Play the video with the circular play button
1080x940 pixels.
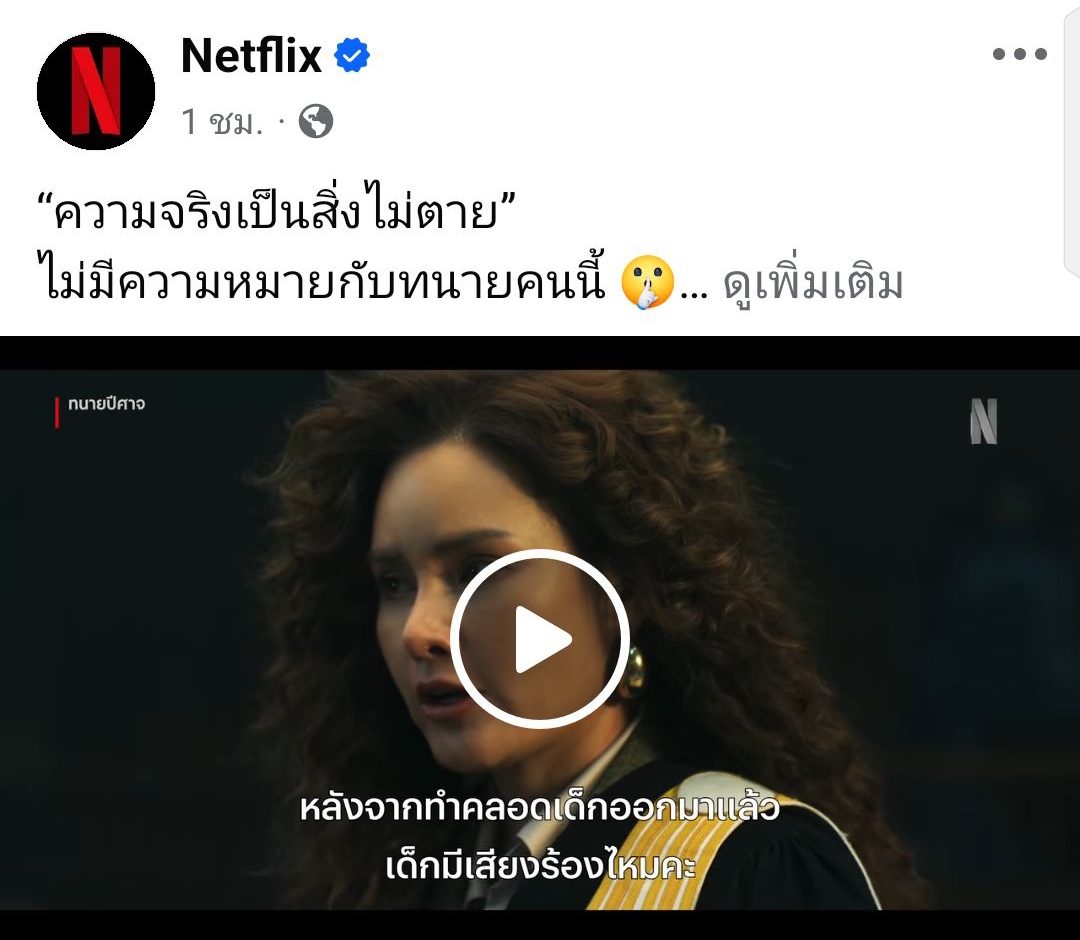click(539, 638)
